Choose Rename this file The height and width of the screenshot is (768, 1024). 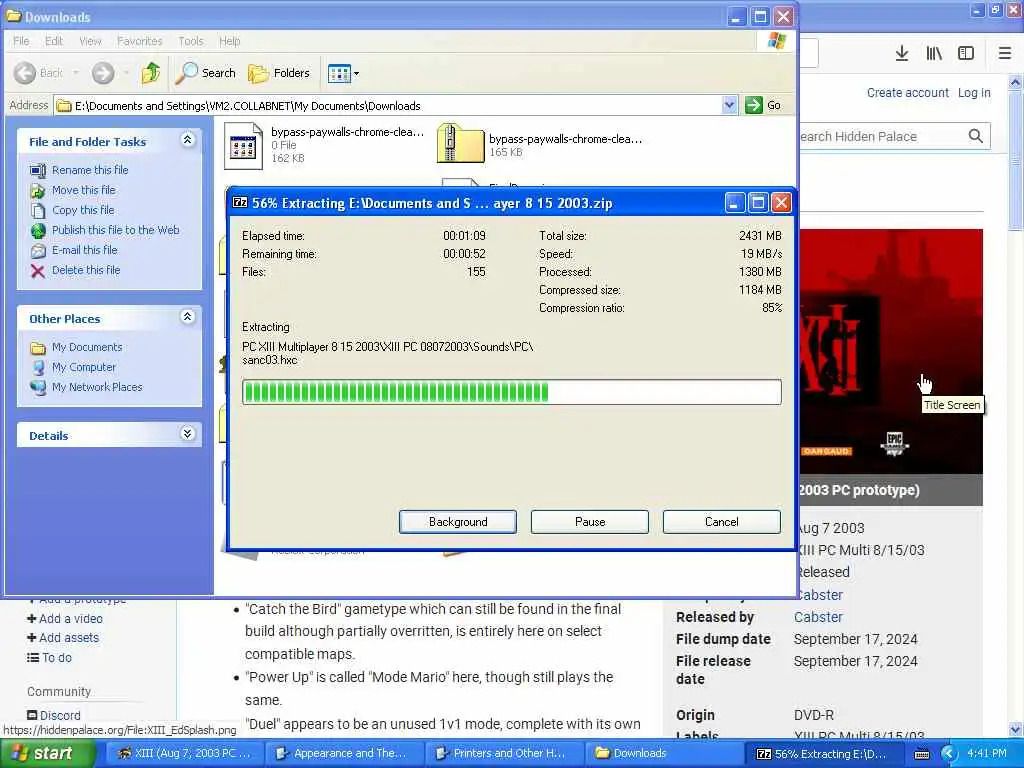[x=90, y=170]
